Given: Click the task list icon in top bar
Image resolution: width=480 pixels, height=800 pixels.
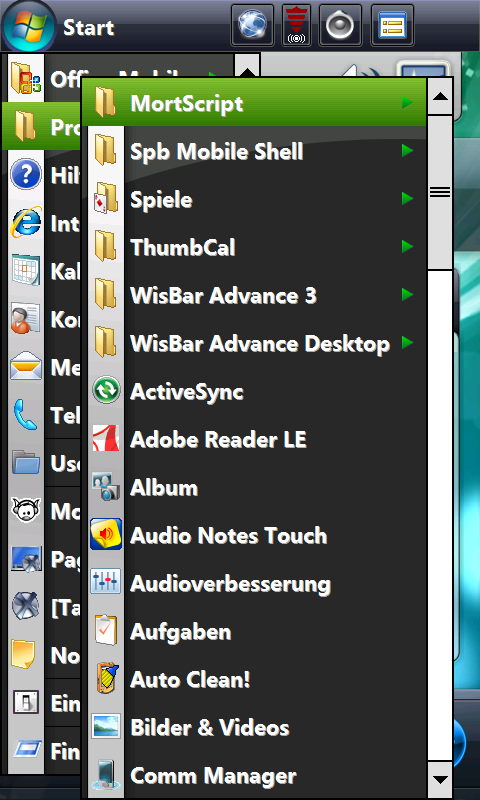Looking at the screenshot, I should 392,25.
